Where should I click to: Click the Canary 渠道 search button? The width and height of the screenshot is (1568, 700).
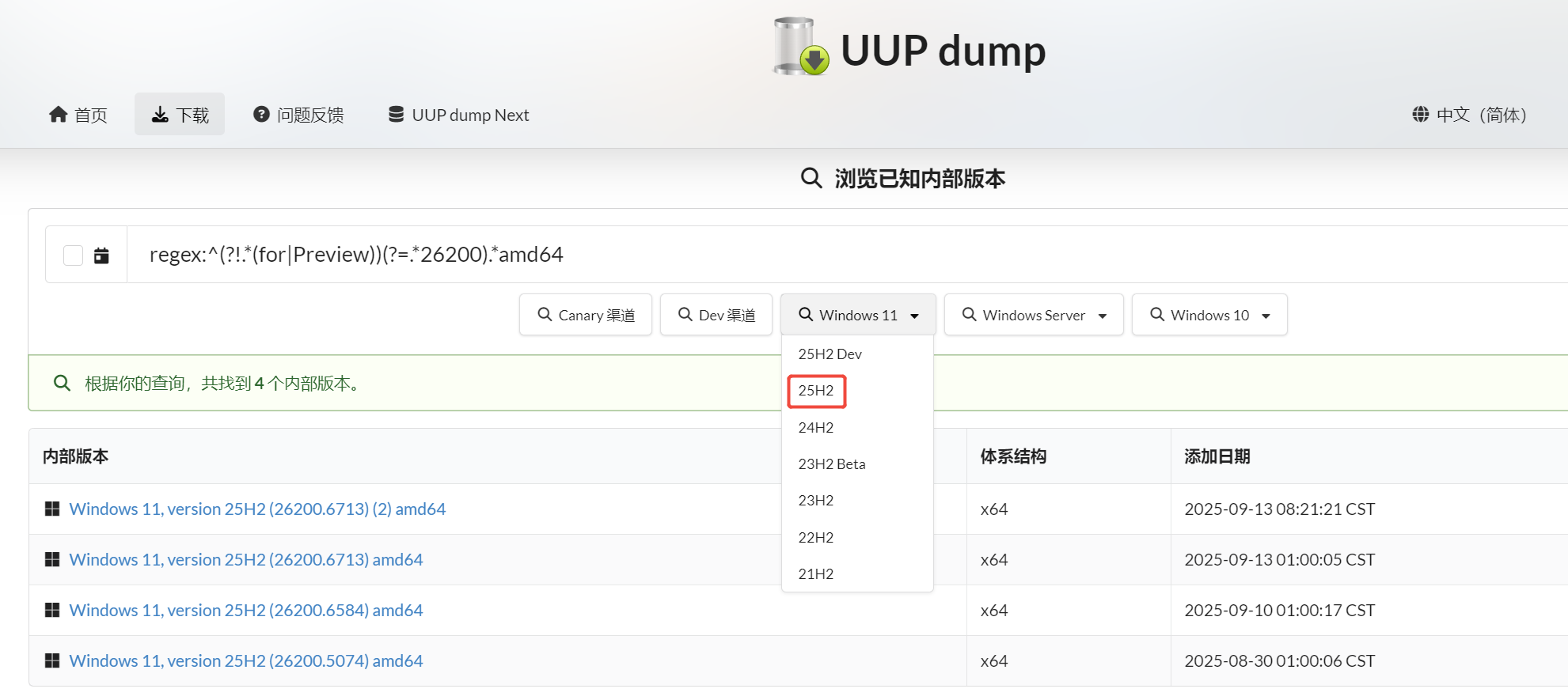(x=586, y=315)
